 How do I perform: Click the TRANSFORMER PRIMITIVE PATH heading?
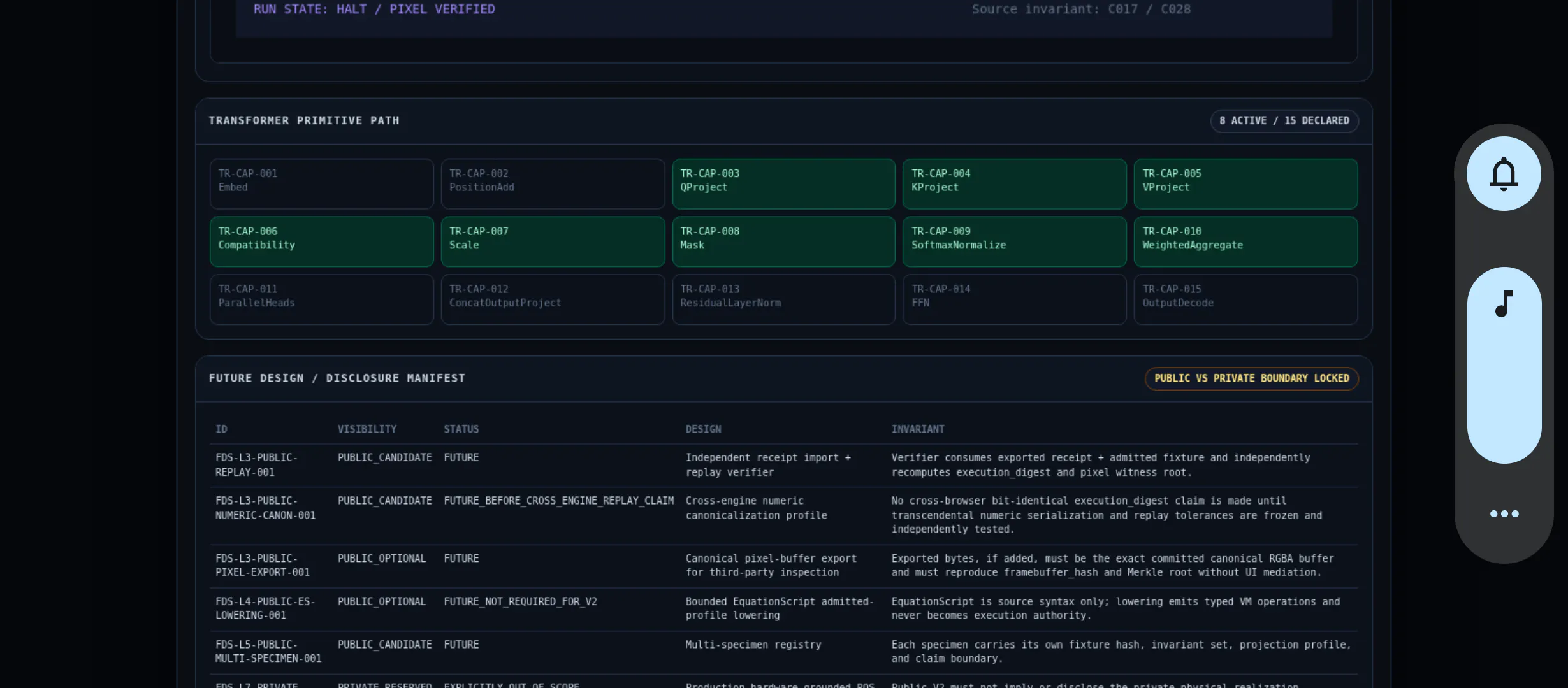[x=304, y=120]
